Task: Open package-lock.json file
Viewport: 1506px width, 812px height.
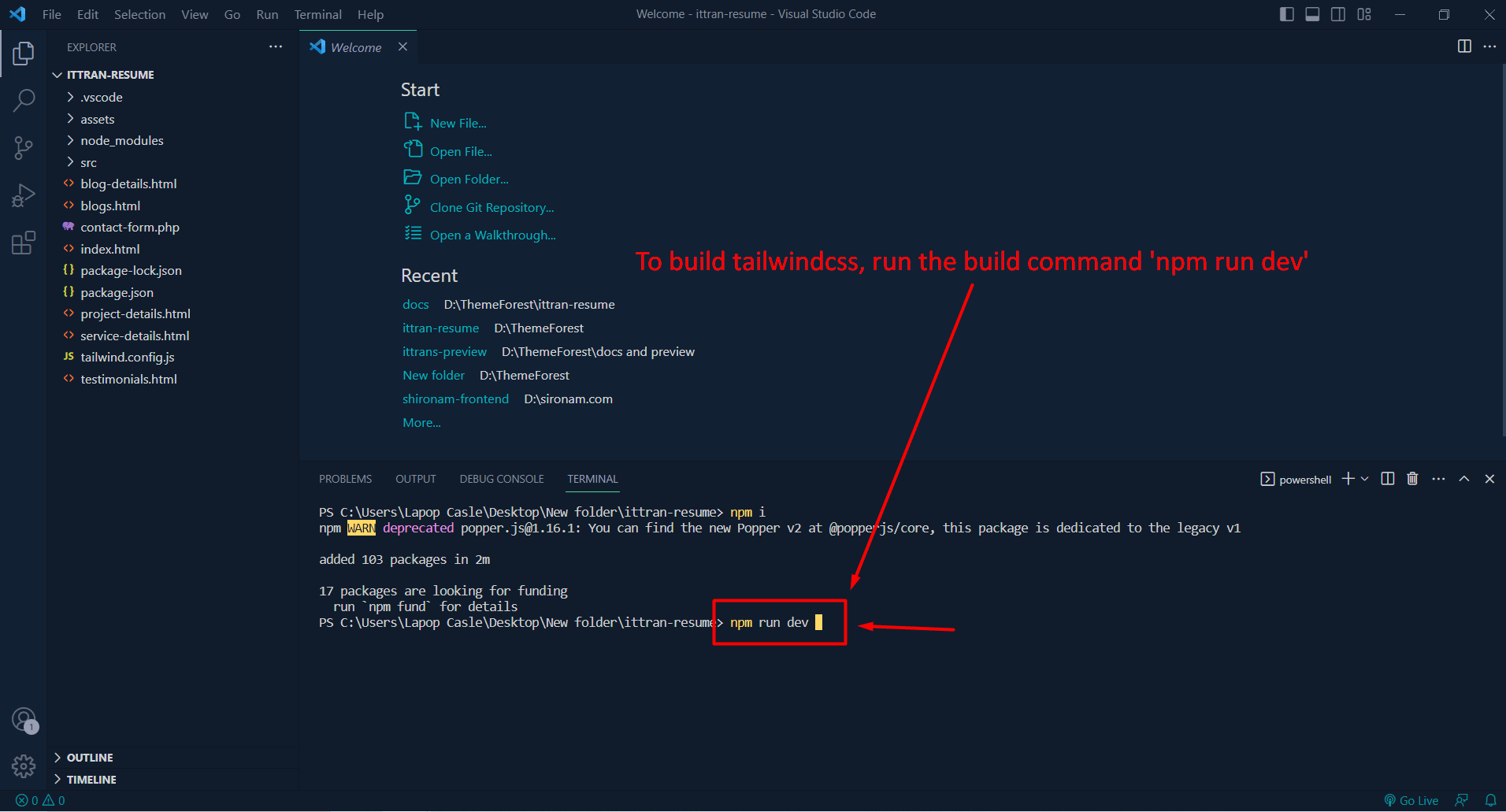Action: [x=173, y=270]
